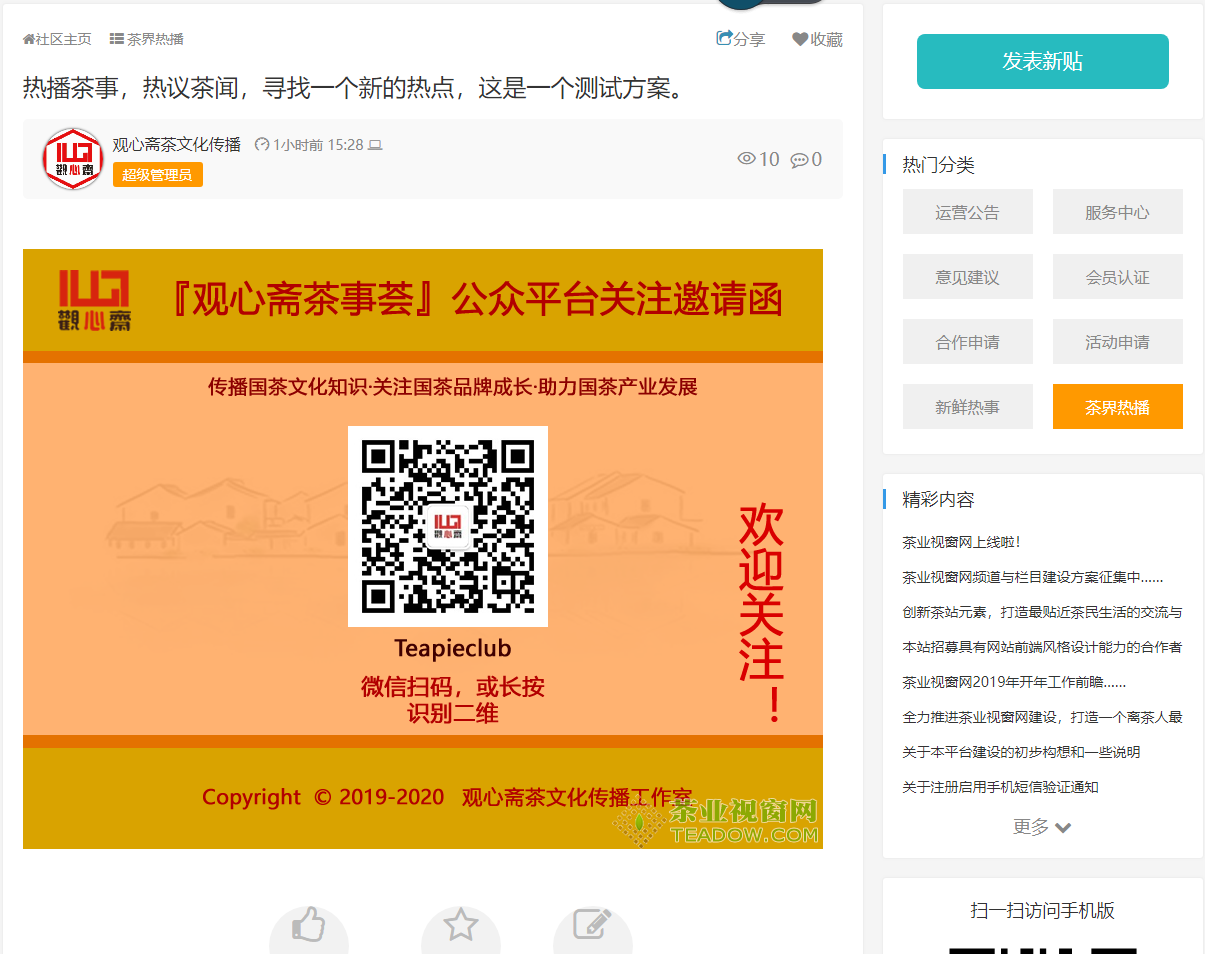Click the author name 观心斋茶文化传播

(176, 145)
